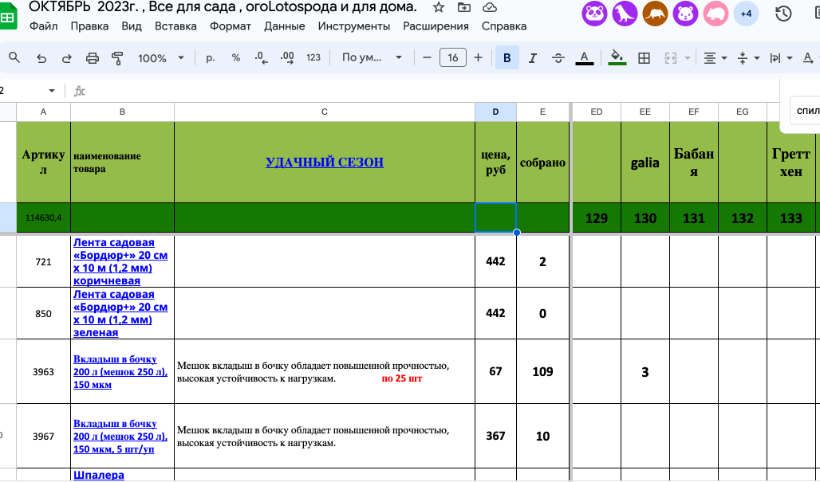Click the Strikethrough formatting icon

pos(557,58)
